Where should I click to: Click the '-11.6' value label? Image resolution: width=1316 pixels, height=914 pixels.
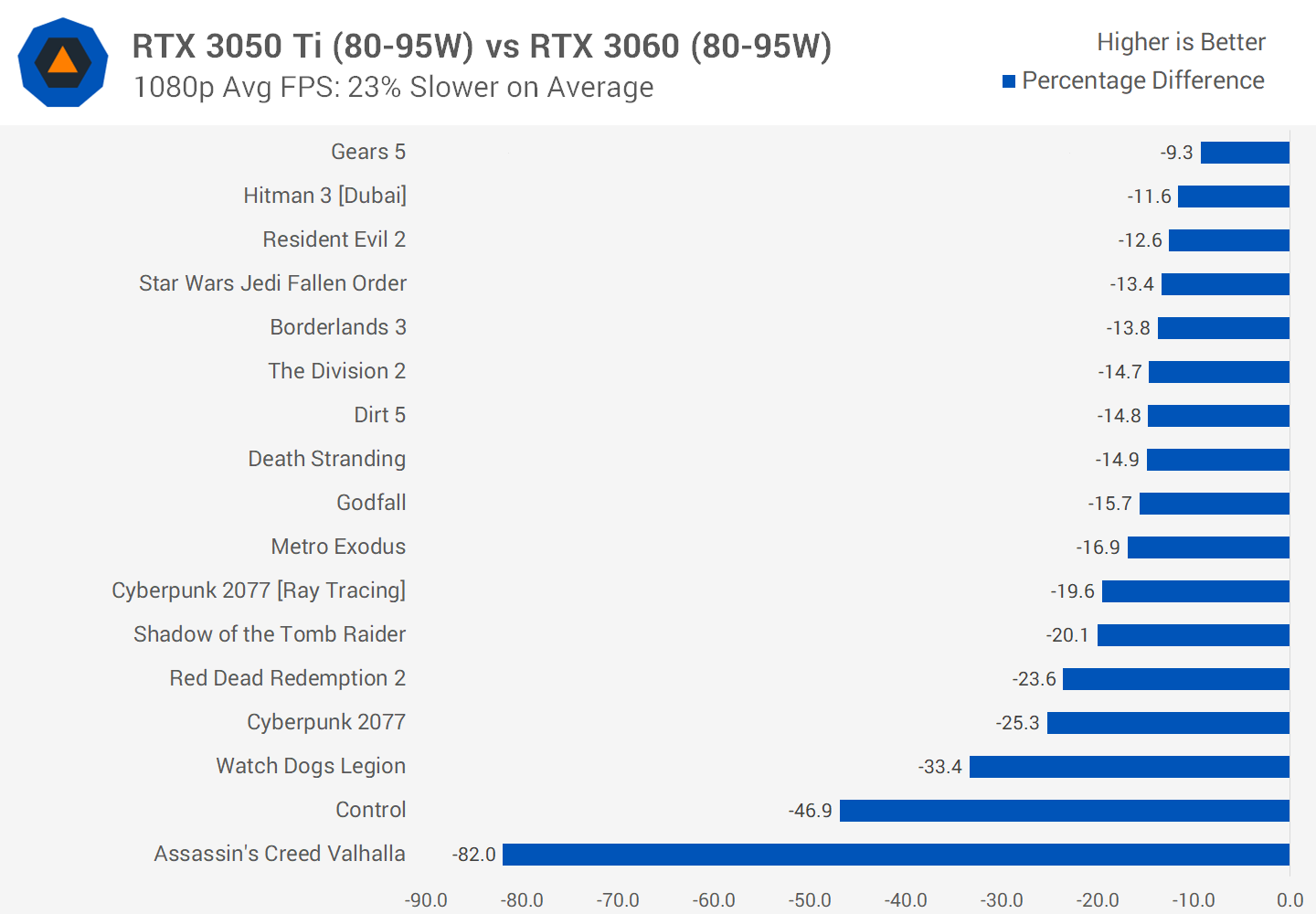point(1150,197)
